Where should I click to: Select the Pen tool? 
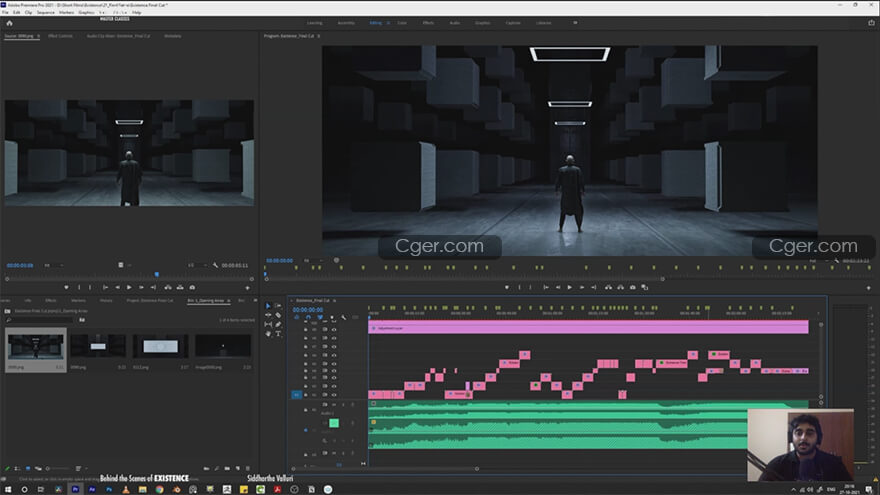point(278,324)
